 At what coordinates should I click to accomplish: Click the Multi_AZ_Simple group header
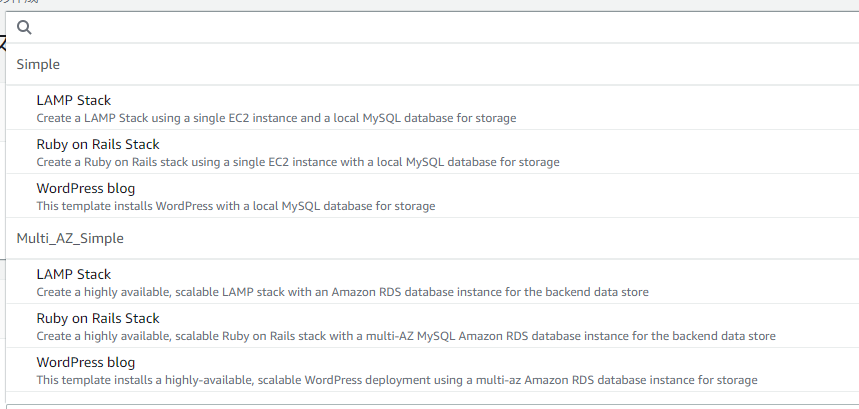coord(69,238)
